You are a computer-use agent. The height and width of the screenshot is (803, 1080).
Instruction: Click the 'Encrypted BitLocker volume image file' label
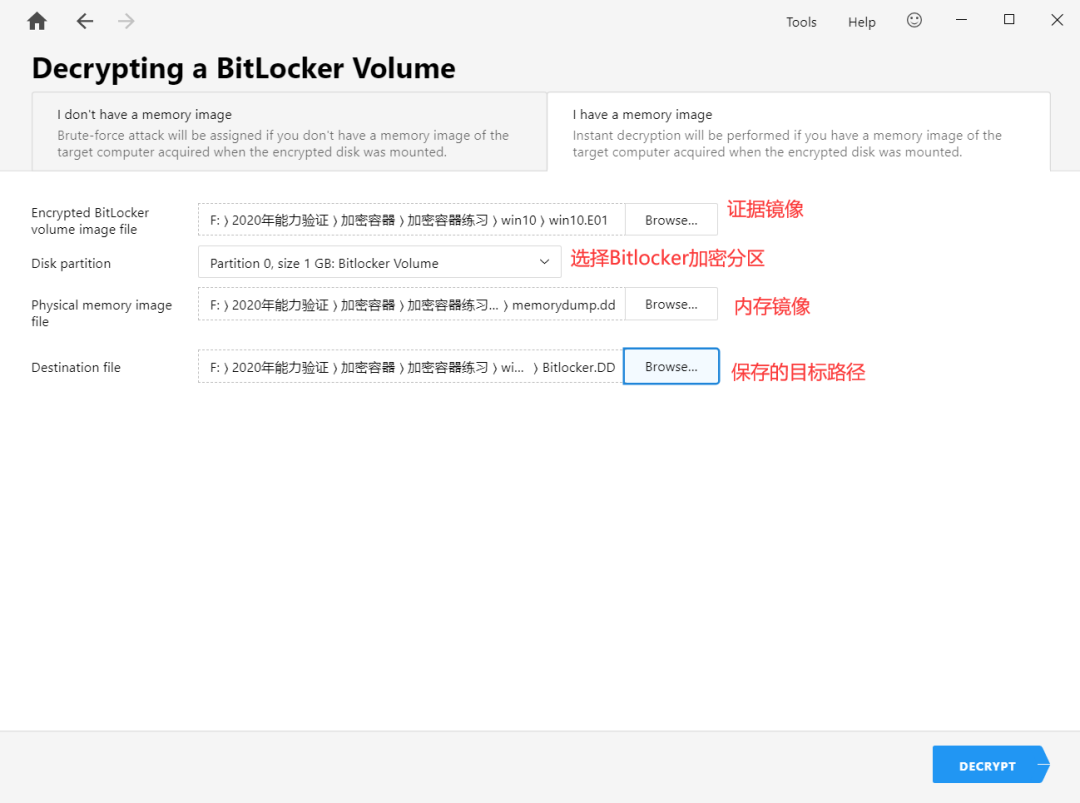pyautogui.click(x=90, y=220)
